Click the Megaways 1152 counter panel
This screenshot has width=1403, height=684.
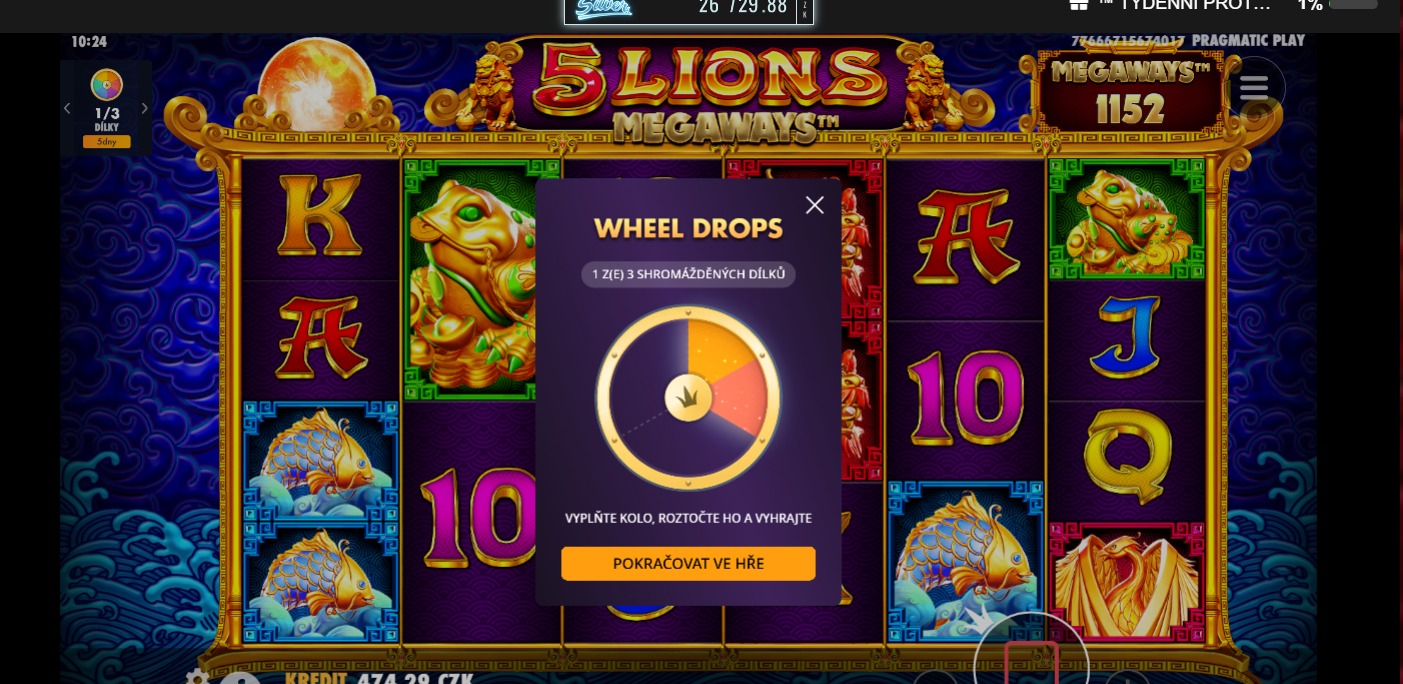(1129, 94)
